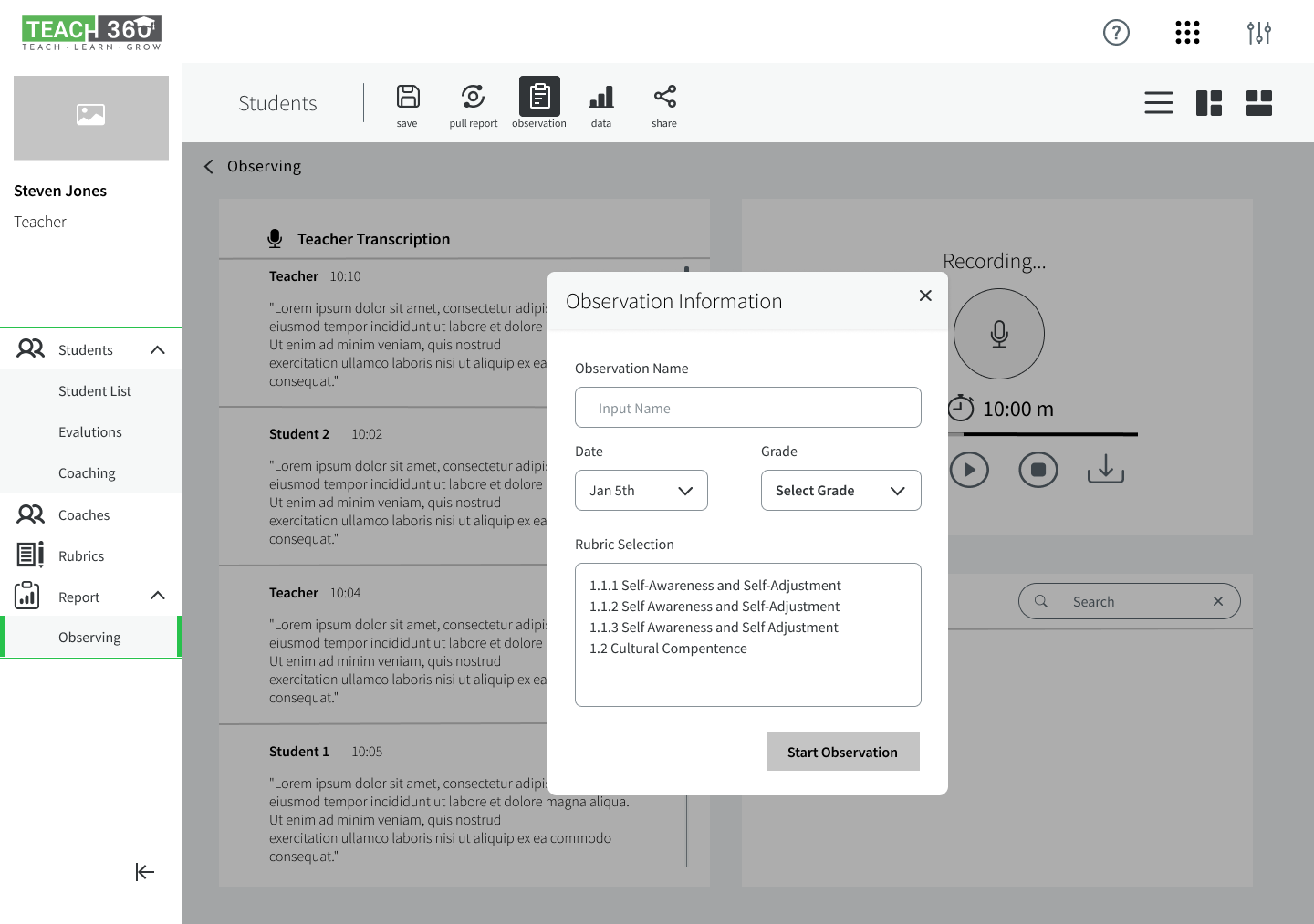Collapse the sidebar with arrow icon
Viewport: 1314px width, 924px height.
(145, 872)
